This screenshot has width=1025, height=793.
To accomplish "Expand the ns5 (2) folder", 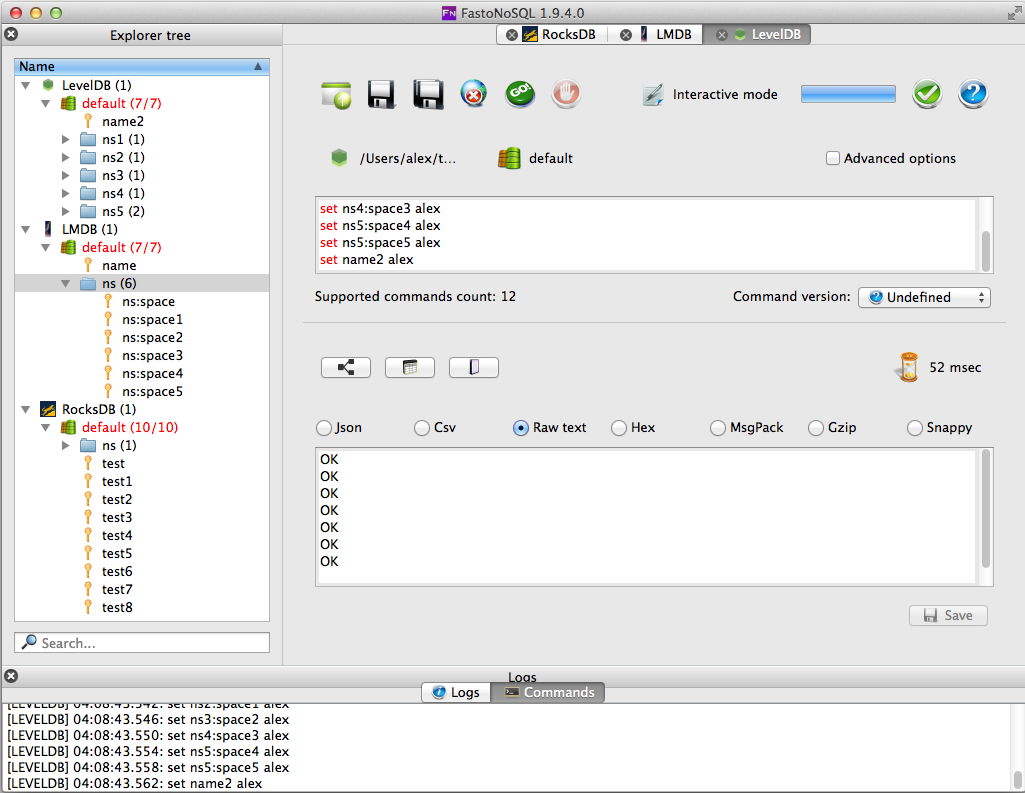I will click(x=65, y=211).
